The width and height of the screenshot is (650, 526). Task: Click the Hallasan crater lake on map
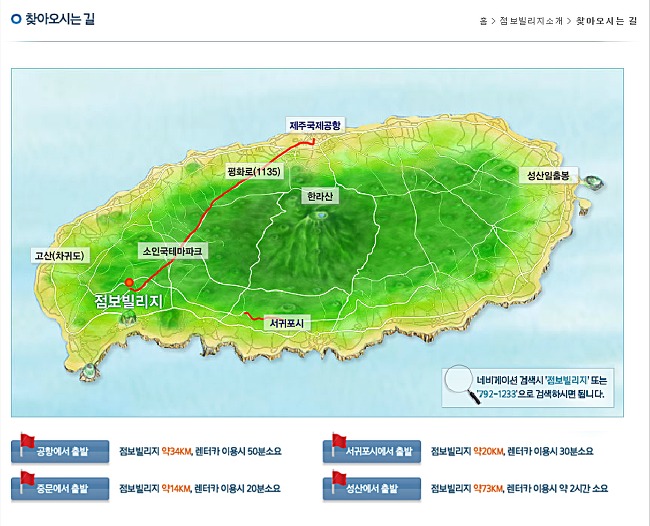click(x=321, y=215)
